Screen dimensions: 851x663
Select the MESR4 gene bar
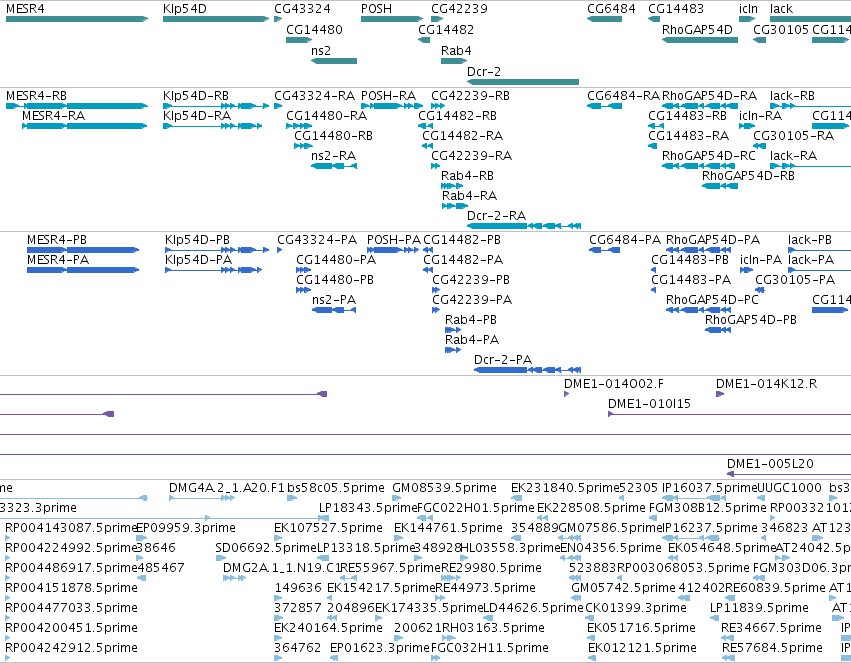tap(77, 19)
